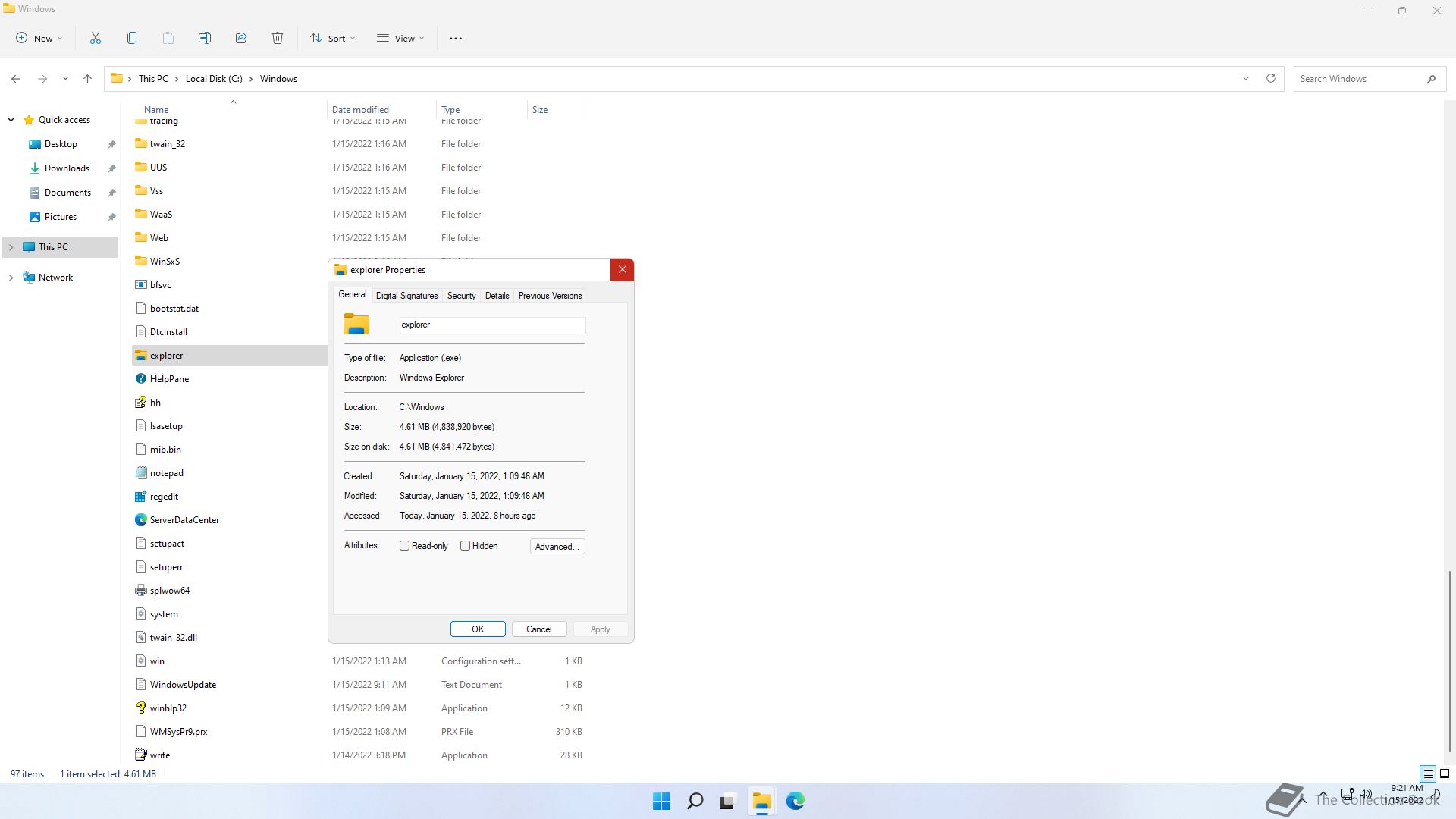Switch to details view layout icon
The image size is (1456, 819).
pos(1428,774)
